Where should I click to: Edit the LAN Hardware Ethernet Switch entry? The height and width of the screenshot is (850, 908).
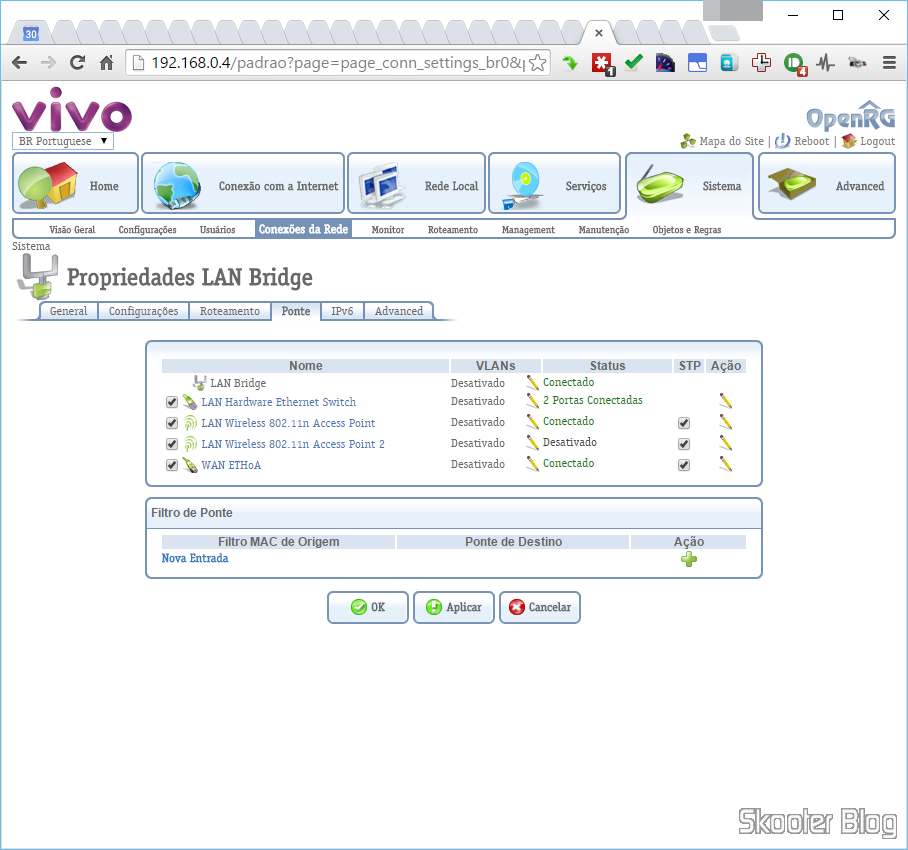coord(725,401)
